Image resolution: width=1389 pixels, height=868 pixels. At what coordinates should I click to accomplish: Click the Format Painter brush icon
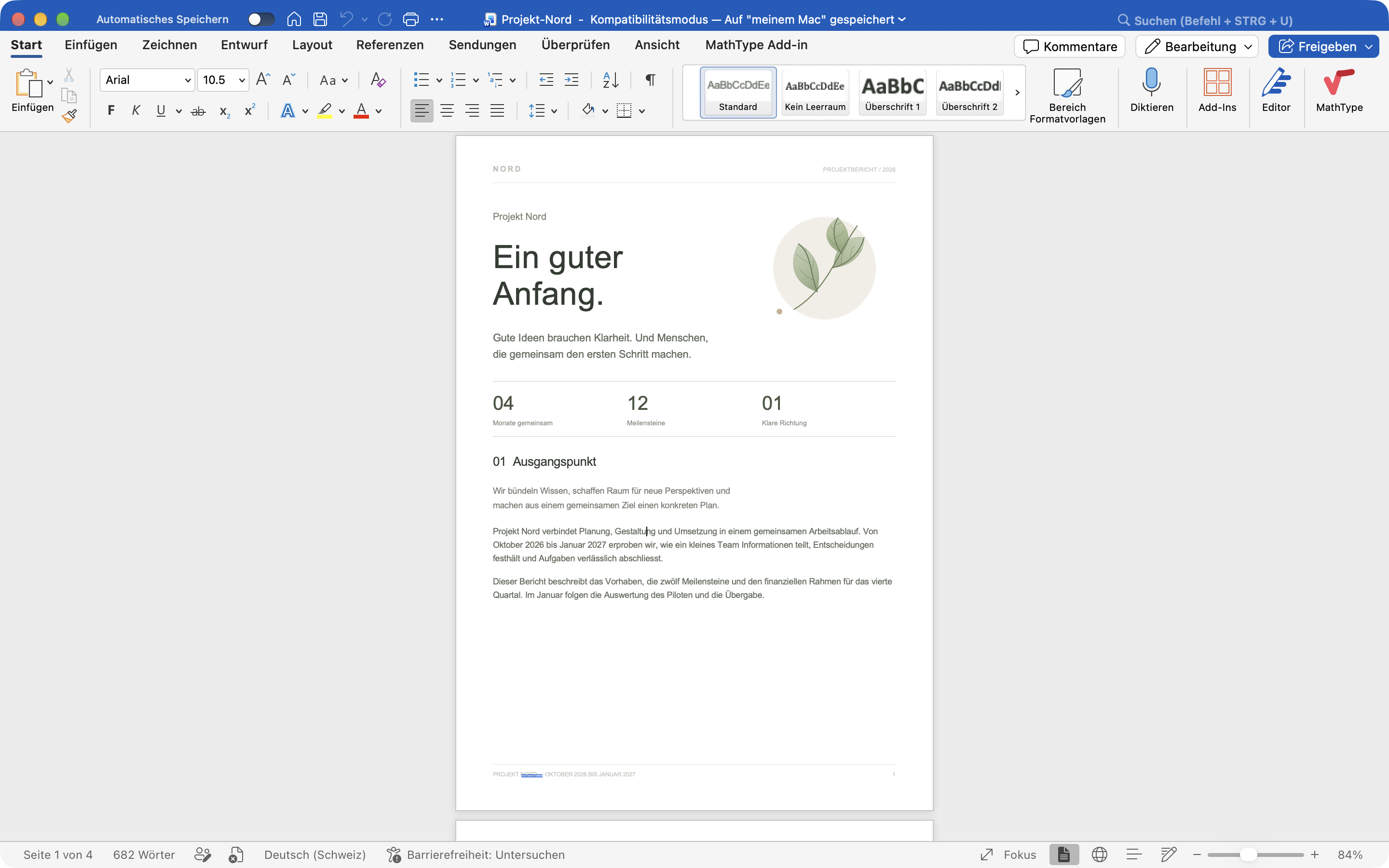pos(69,115)
